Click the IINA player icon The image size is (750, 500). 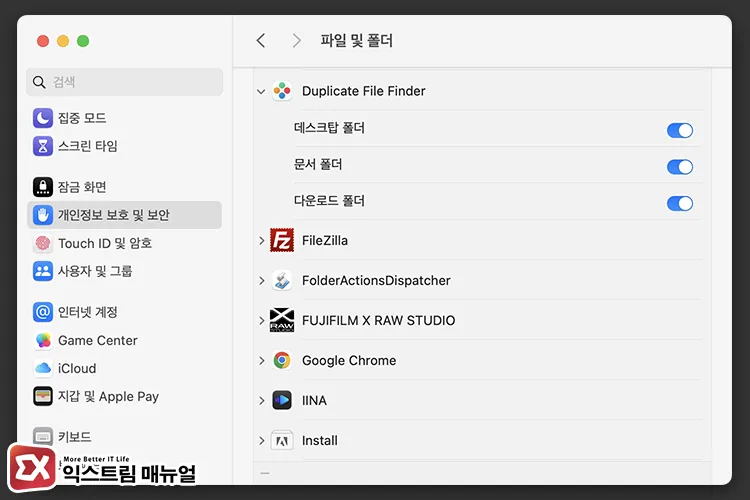click(282, 400)
